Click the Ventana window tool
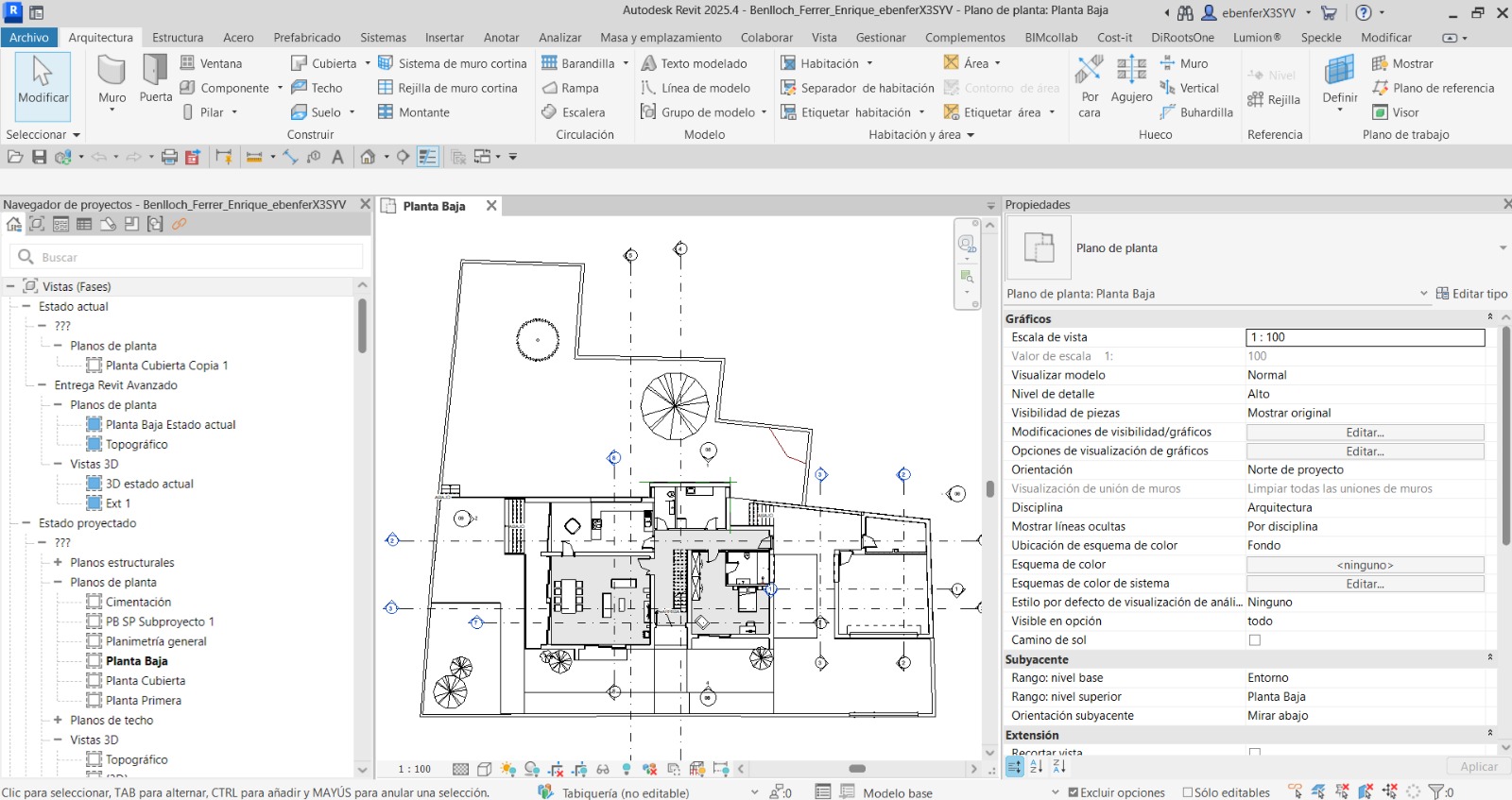Screen dimensions: 1512x800 [x=212, y=63]
